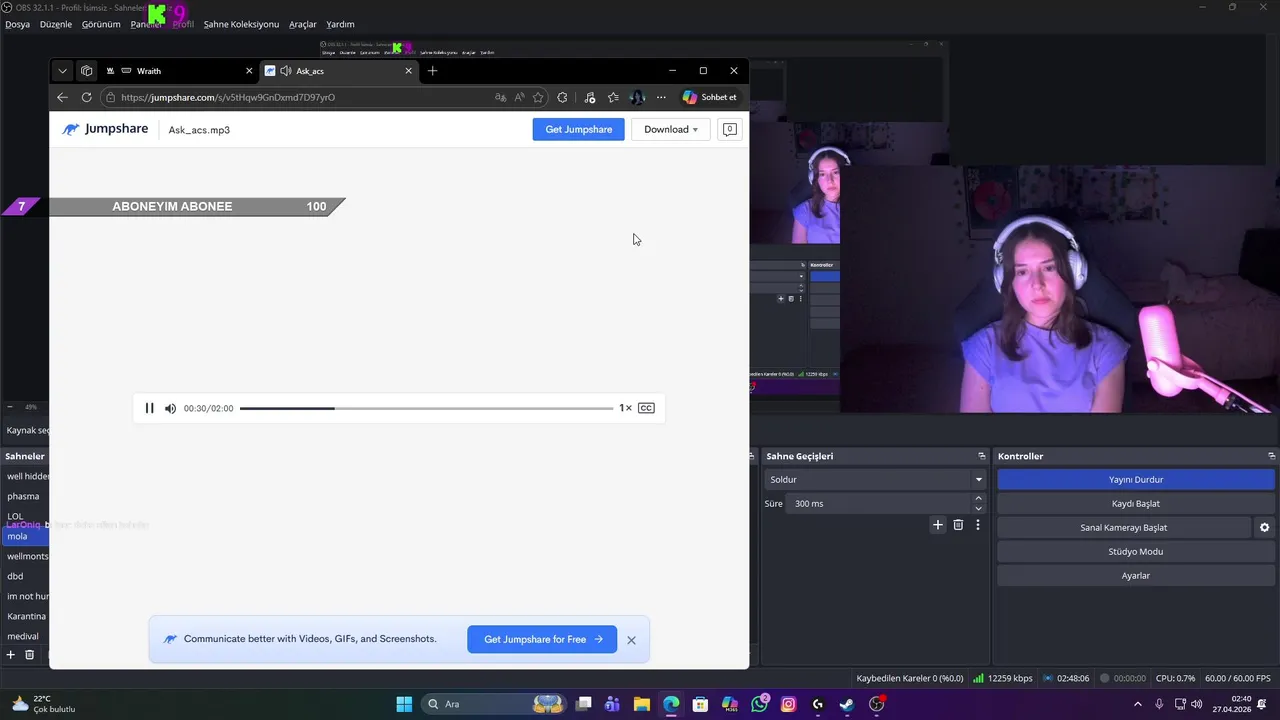The image size is (1280, 720).
Task: Open Steam from the taskbar
Action: point(847,704)
